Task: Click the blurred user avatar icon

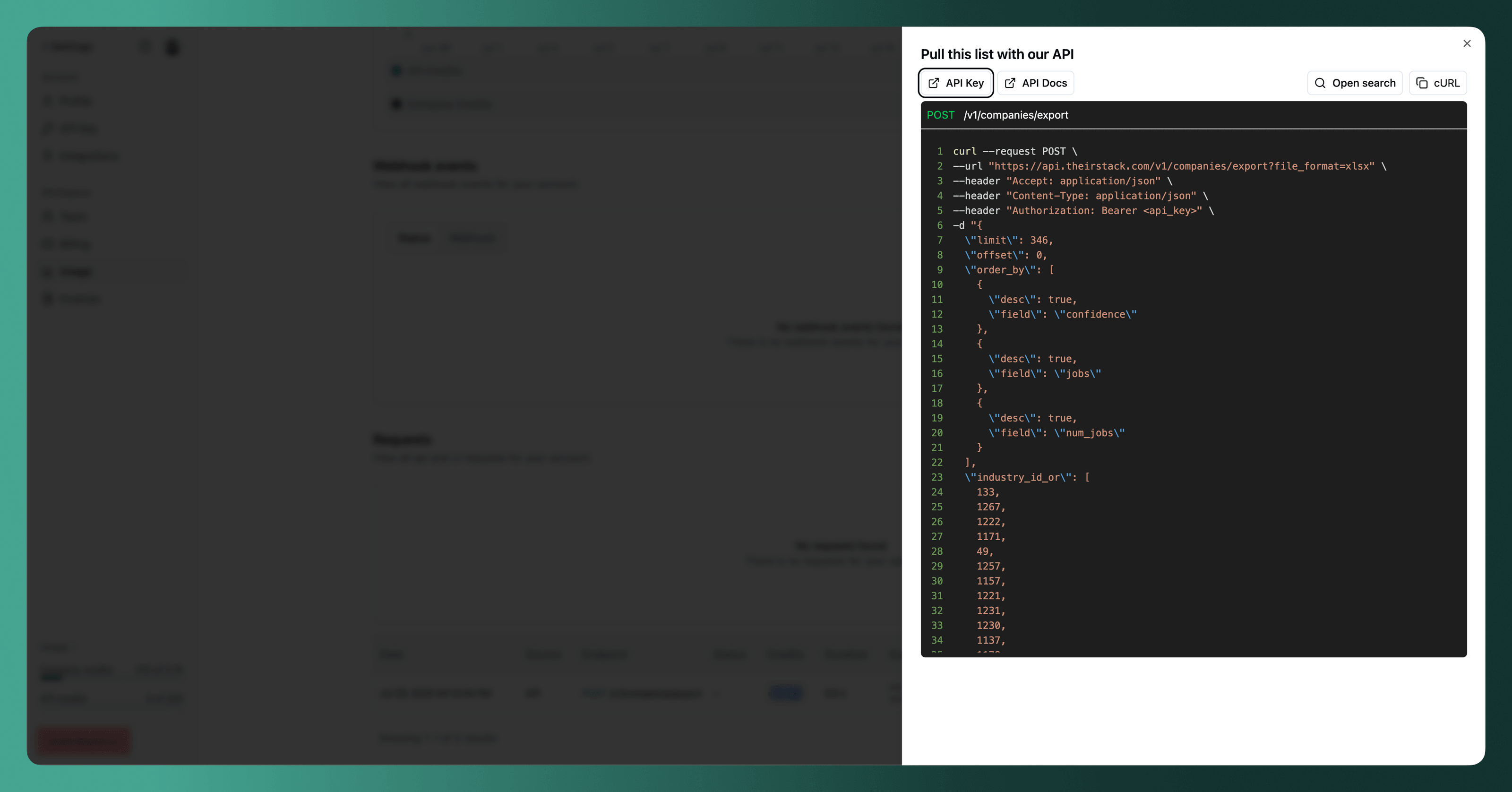Action: point(172,47)
